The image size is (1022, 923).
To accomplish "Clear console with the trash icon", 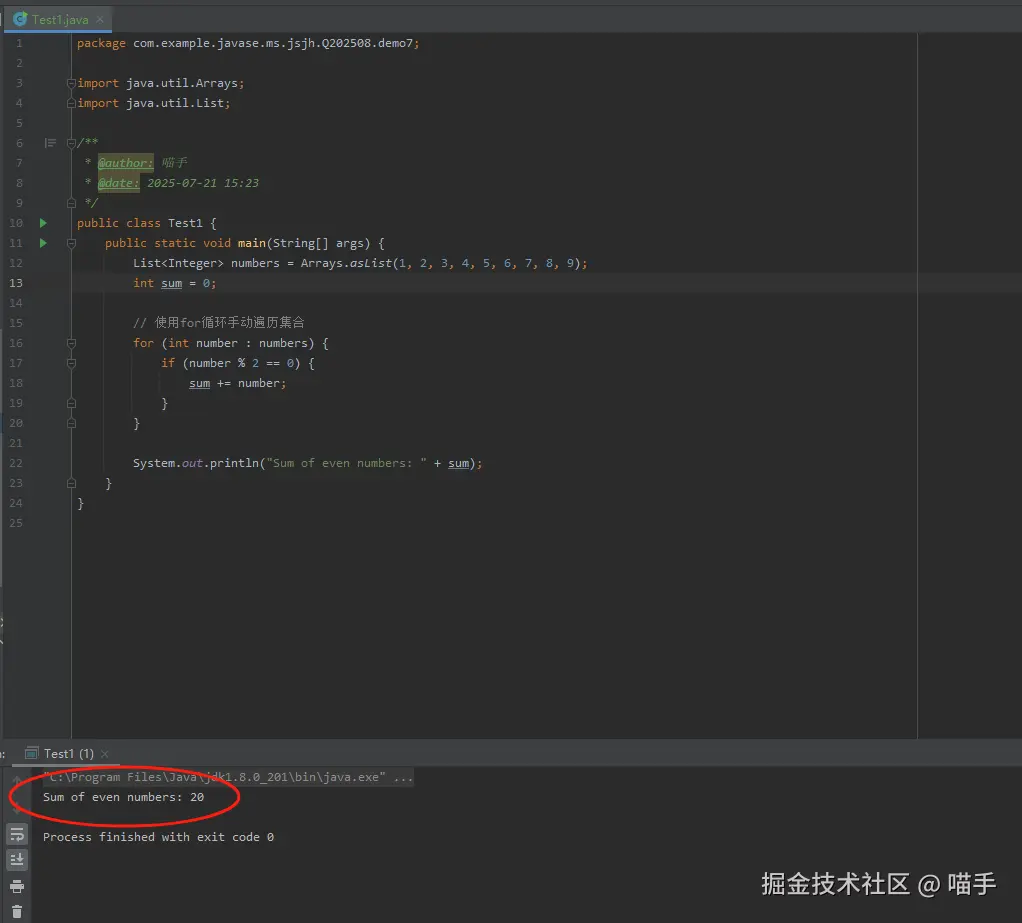I will tap(17, 913).
